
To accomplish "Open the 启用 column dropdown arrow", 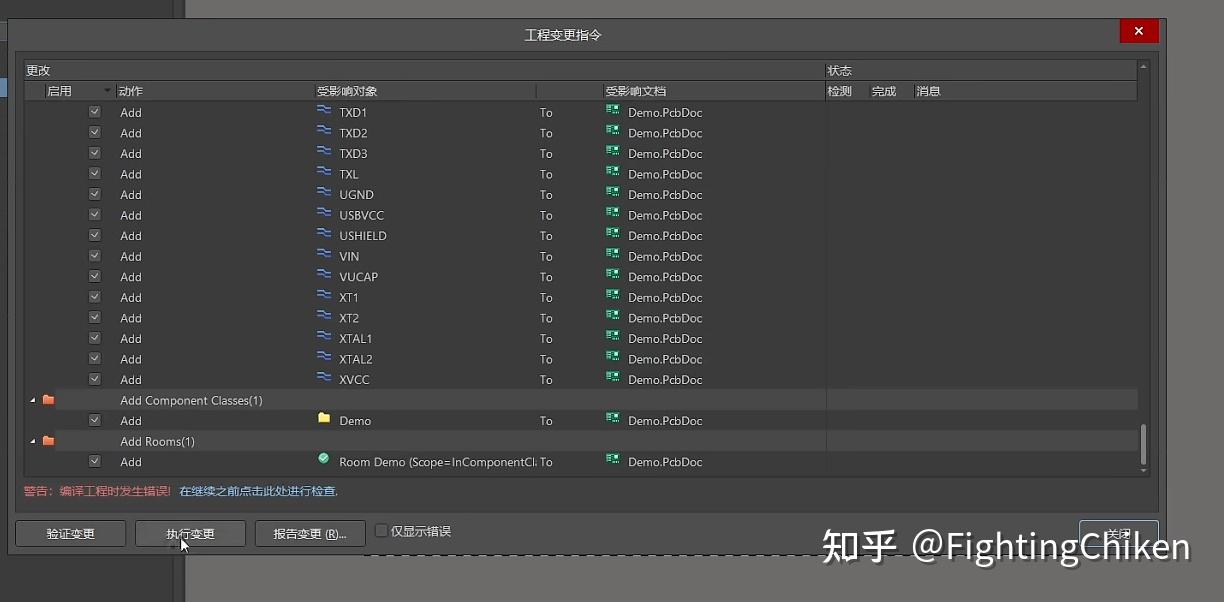I will [x=107, y=91].
